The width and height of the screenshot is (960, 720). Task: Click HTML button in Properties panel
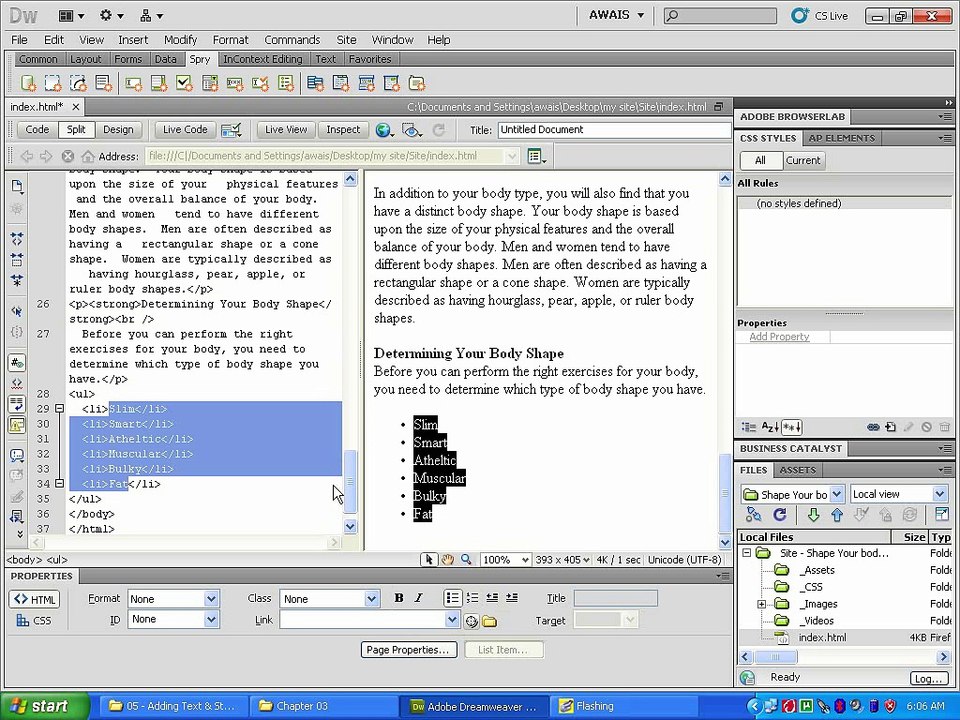point(34,599)
